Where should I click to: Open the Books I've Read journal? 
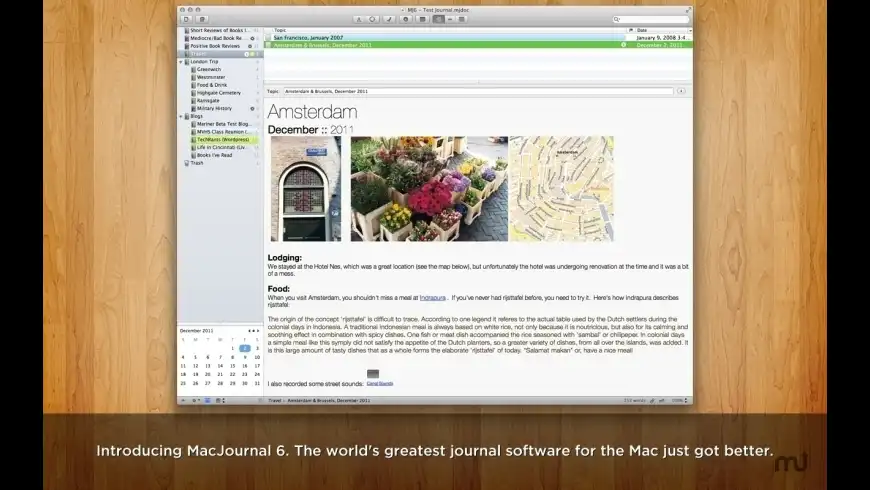click(214, 155)
